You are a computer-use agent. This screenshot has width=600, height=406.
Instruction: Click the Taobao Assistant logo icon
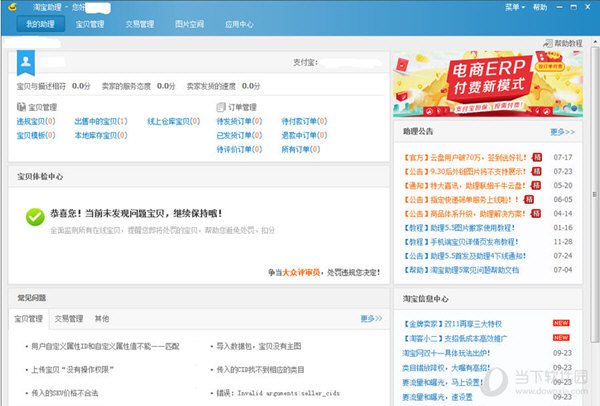pos(12,7)
